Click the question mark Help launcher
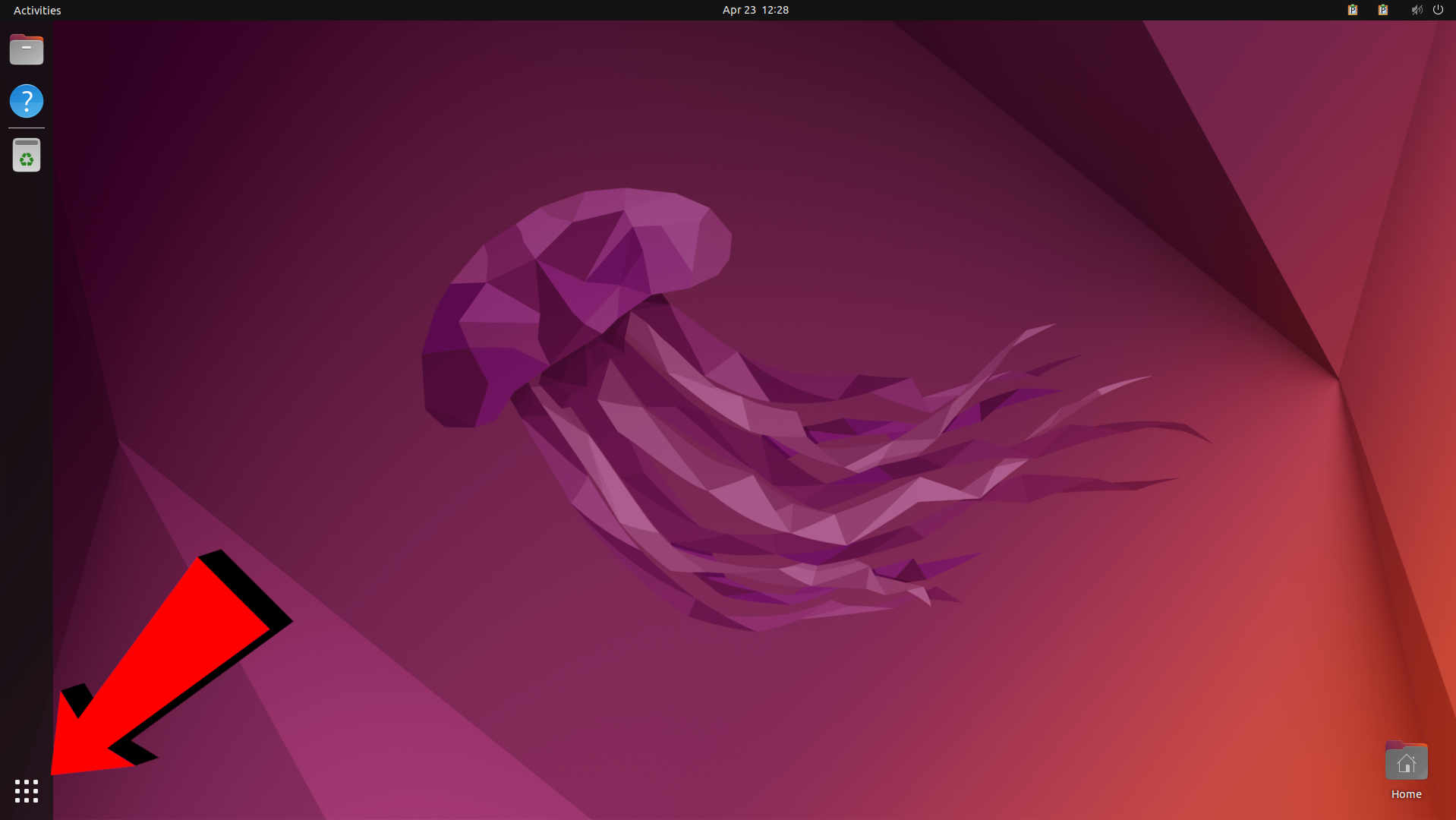Viewport: 1456px width, 820px height. click(x=26, y=101)
